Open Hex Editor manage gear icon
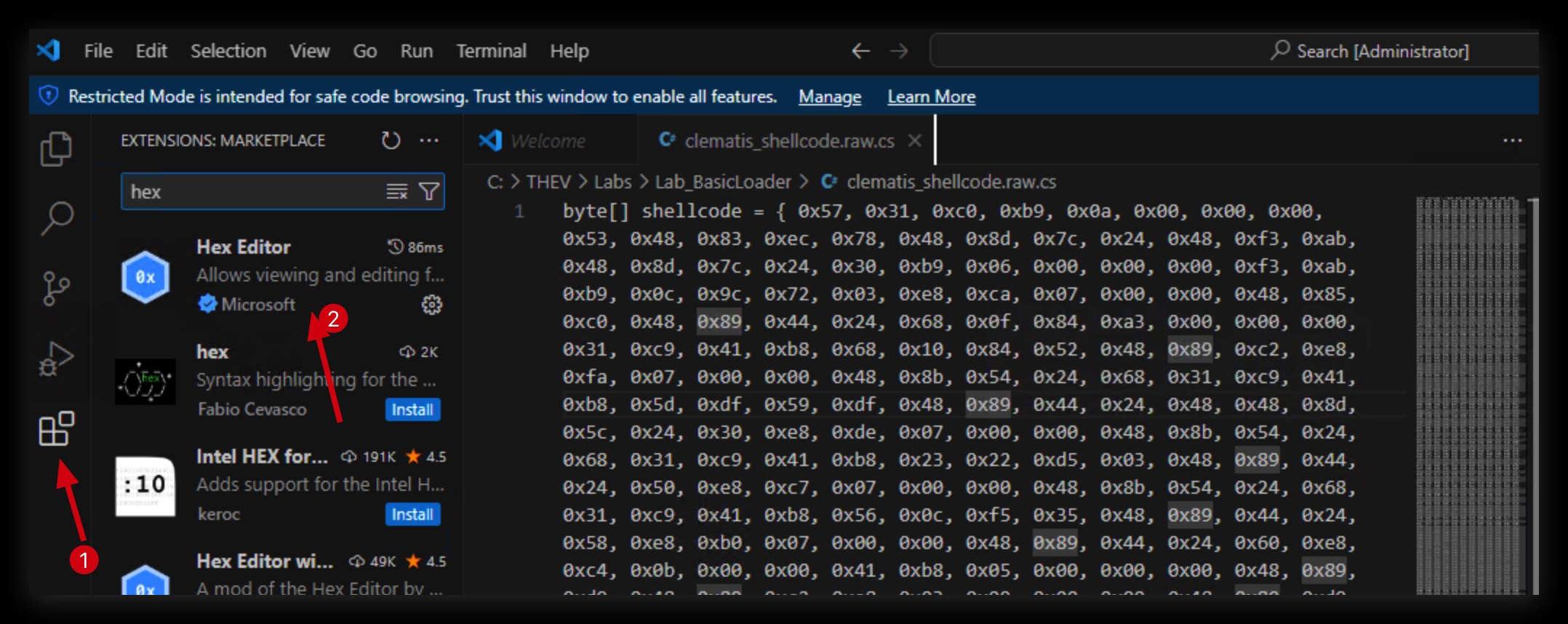 pyautogui.click(x=432, y=305)
